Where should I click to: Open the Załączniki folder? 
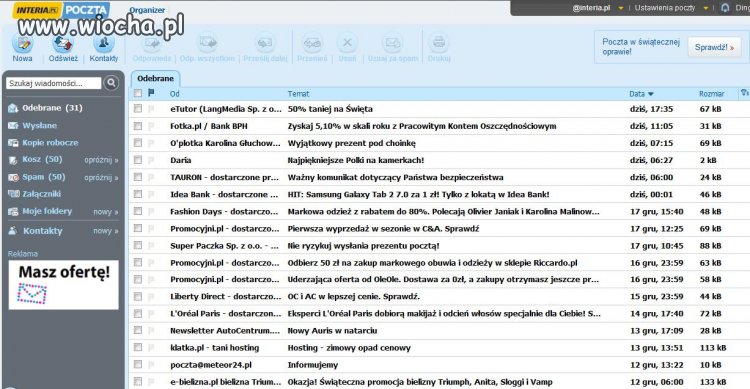[41, 194]
